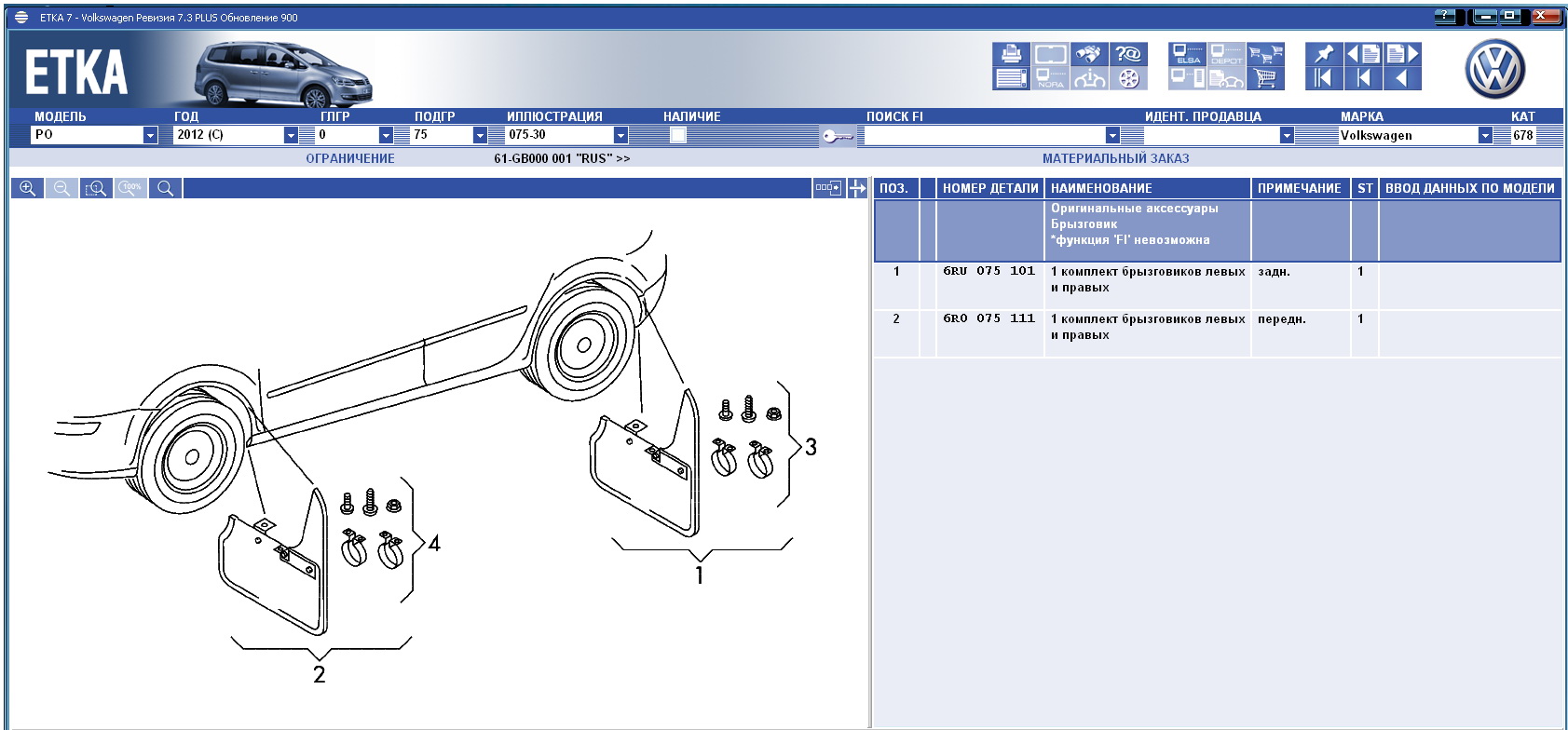Click the pushpin bookmark icon

click(1323, 54)
